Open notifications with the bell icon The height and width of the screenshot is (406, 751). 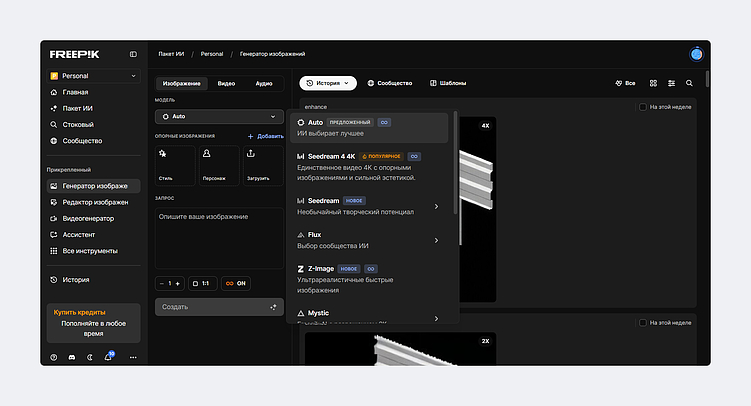(108, 357)
